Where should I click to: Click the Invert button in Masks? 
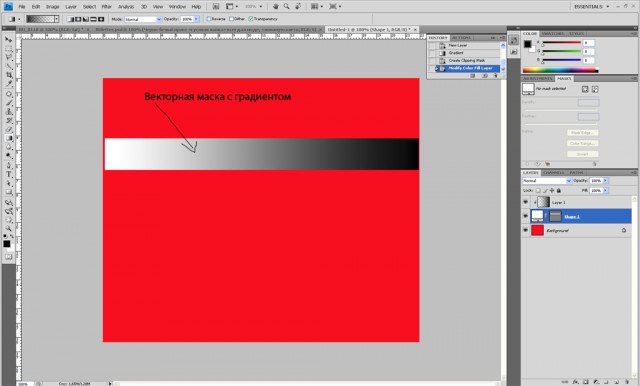582,154
